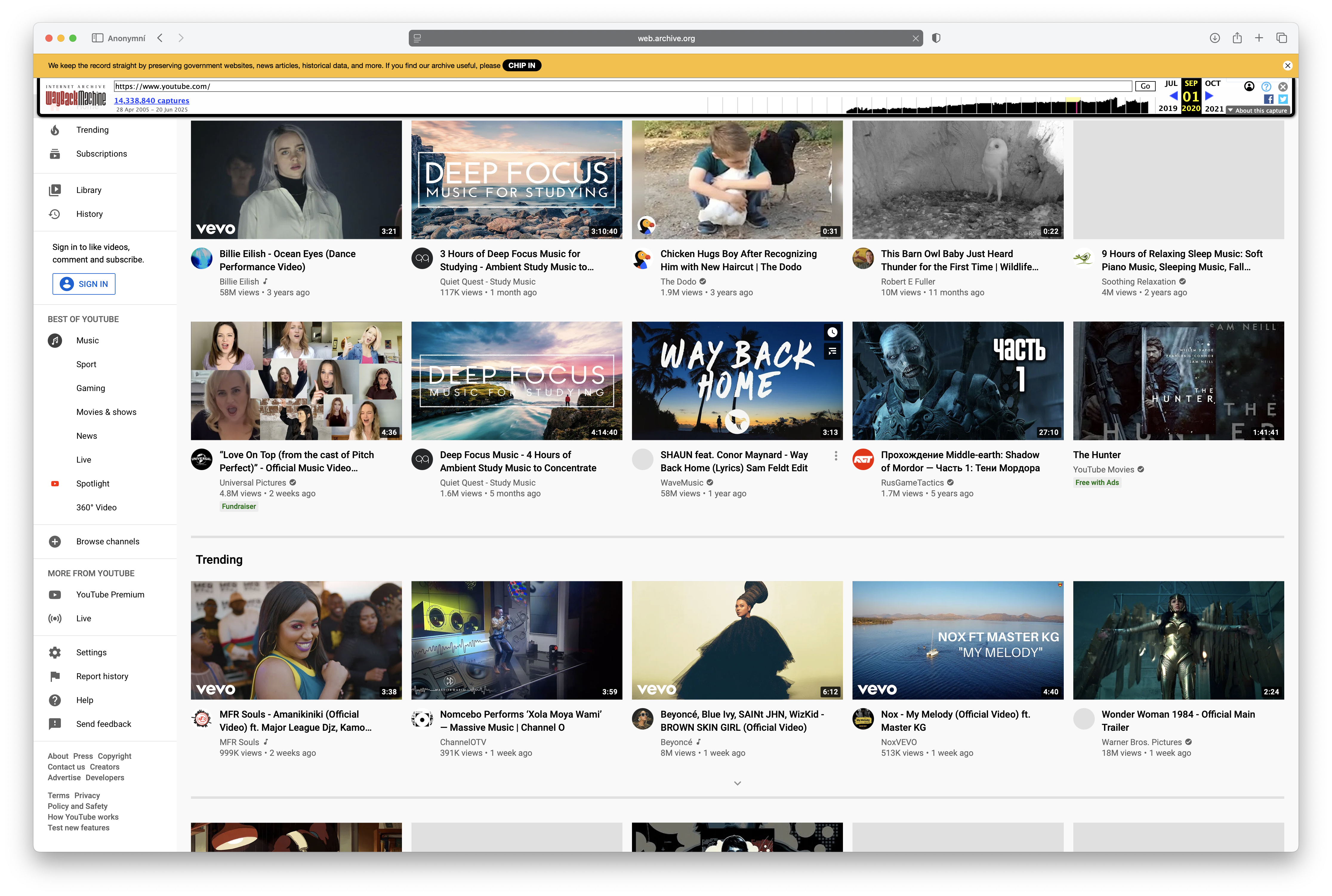Expand Trending section with chevron arrow
Viewport: 1332px width, 896px height.
coord(737,784)
